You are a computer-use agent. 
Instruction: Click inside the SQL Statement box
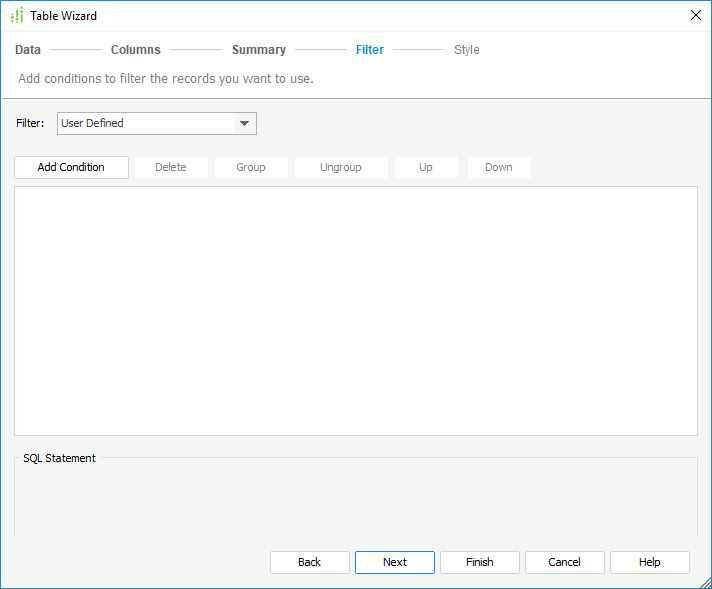pyautogui.click(x=355, y=500)
